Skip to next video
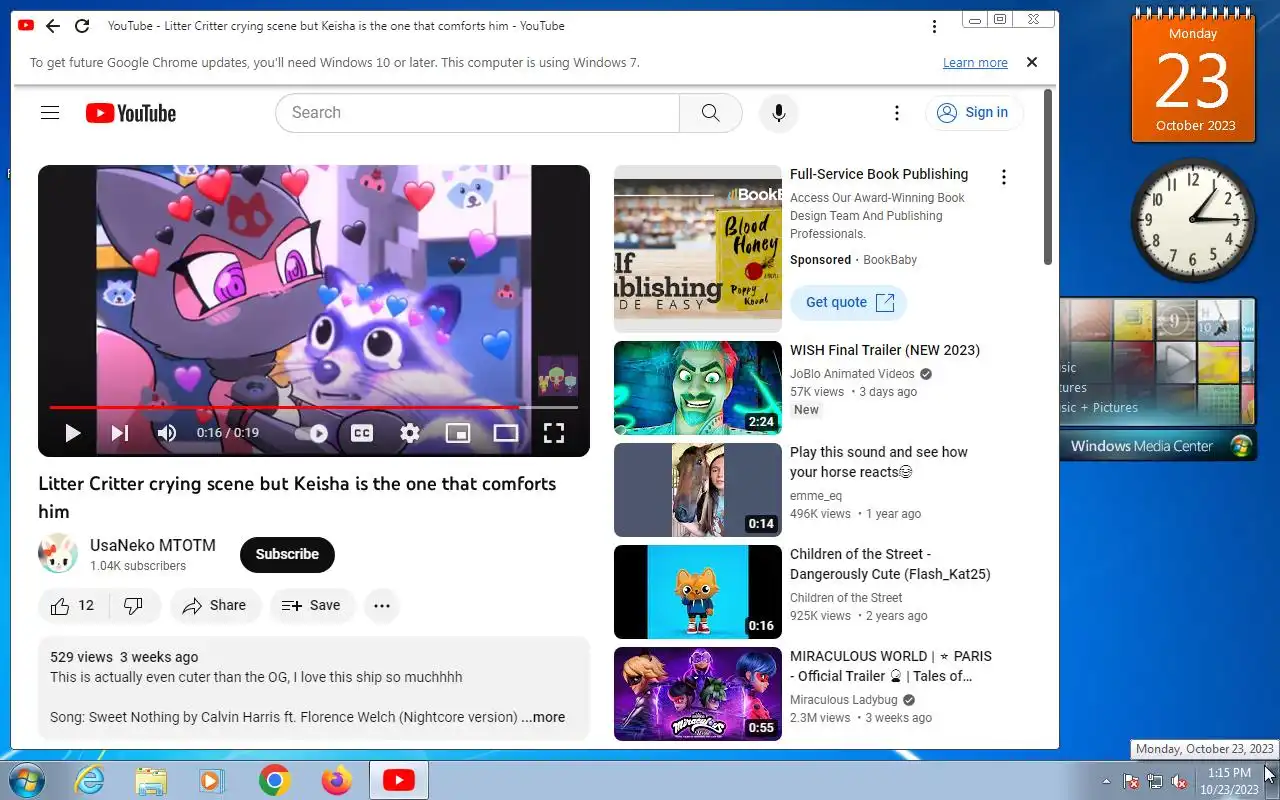Viewport: 1280px width, 800px height. coord(120,433)
